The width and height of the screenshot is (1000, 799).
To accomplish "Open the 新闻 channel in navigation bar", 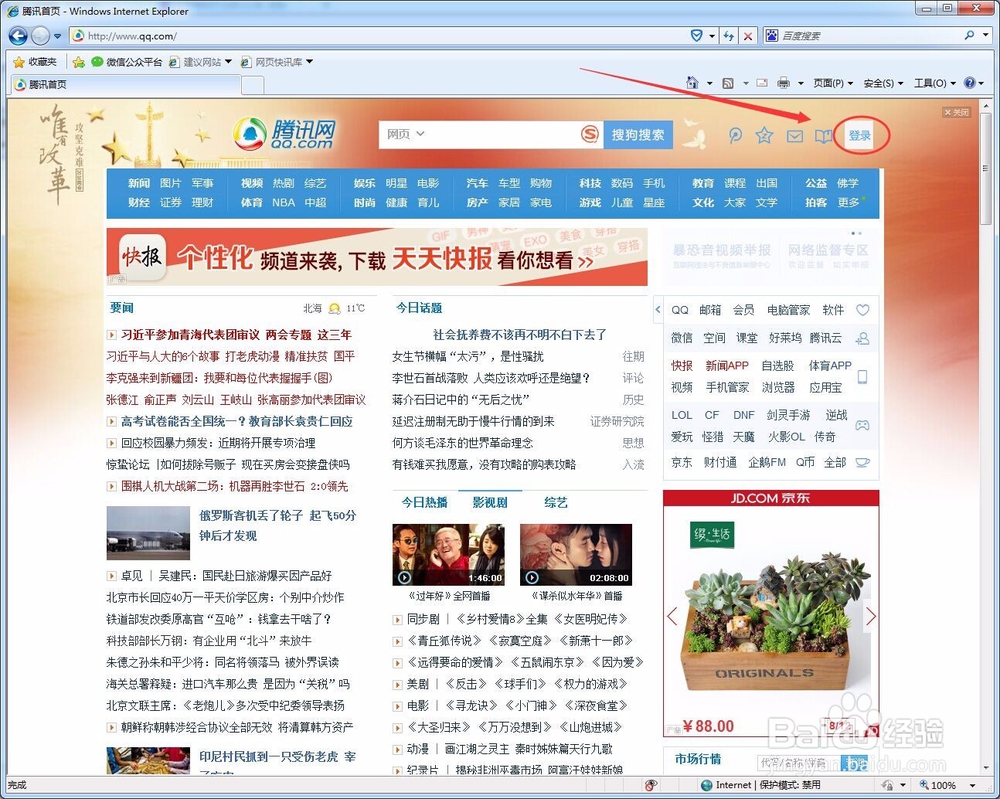I will [138, 183].
